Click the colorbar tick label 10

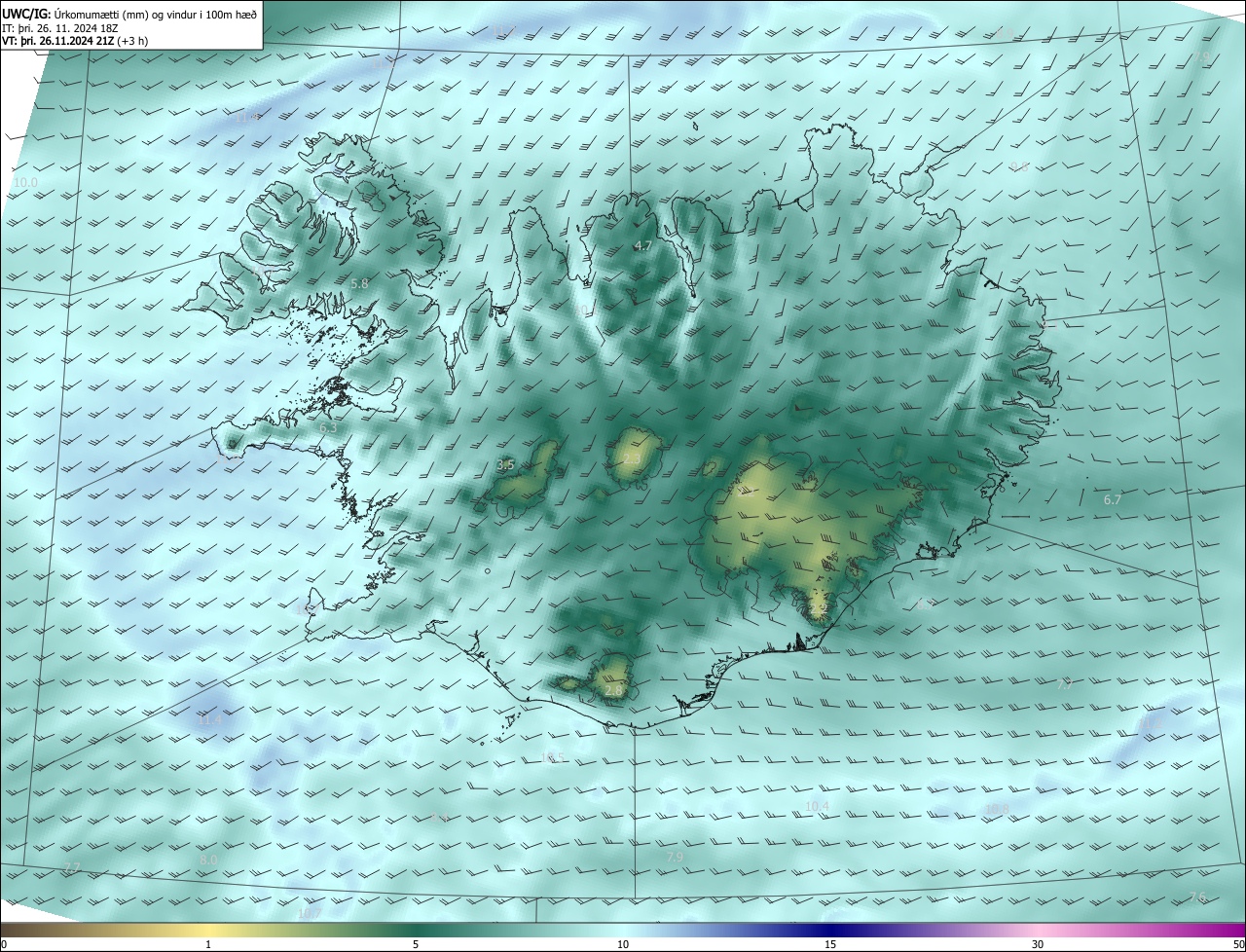(623, 944)
